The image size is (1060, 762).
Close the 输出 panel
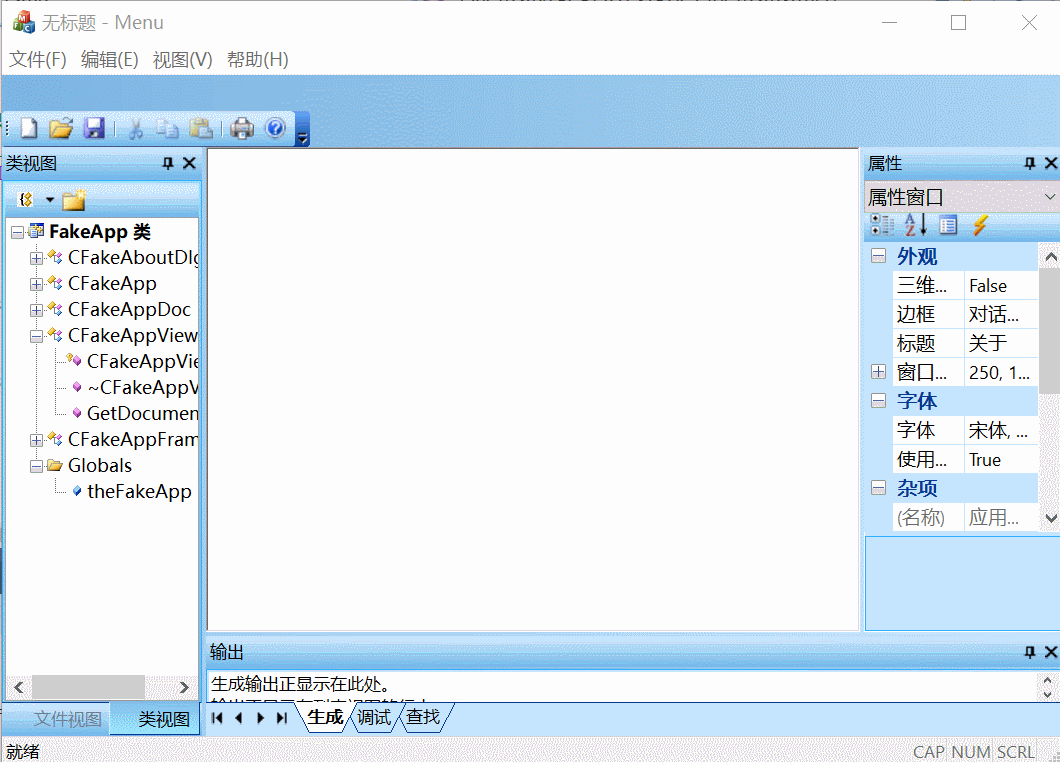point(1051,652)
